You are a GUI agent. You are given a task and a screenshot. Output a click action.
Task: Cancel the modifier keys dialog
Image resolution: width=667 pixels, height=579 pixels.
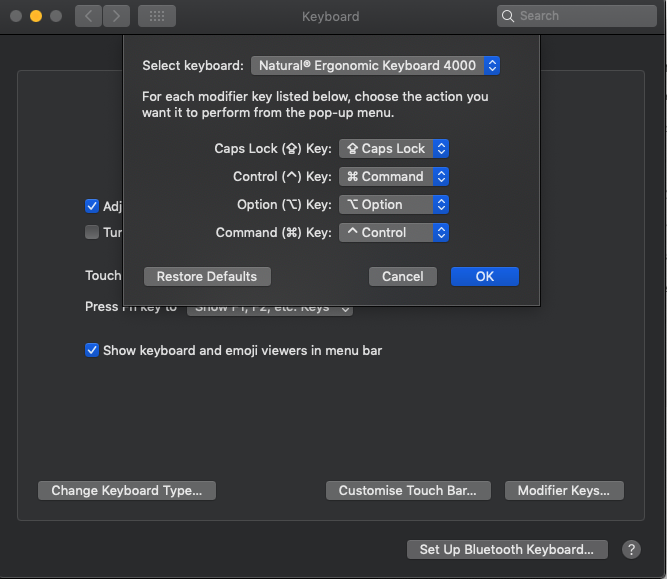click(402, 277)
